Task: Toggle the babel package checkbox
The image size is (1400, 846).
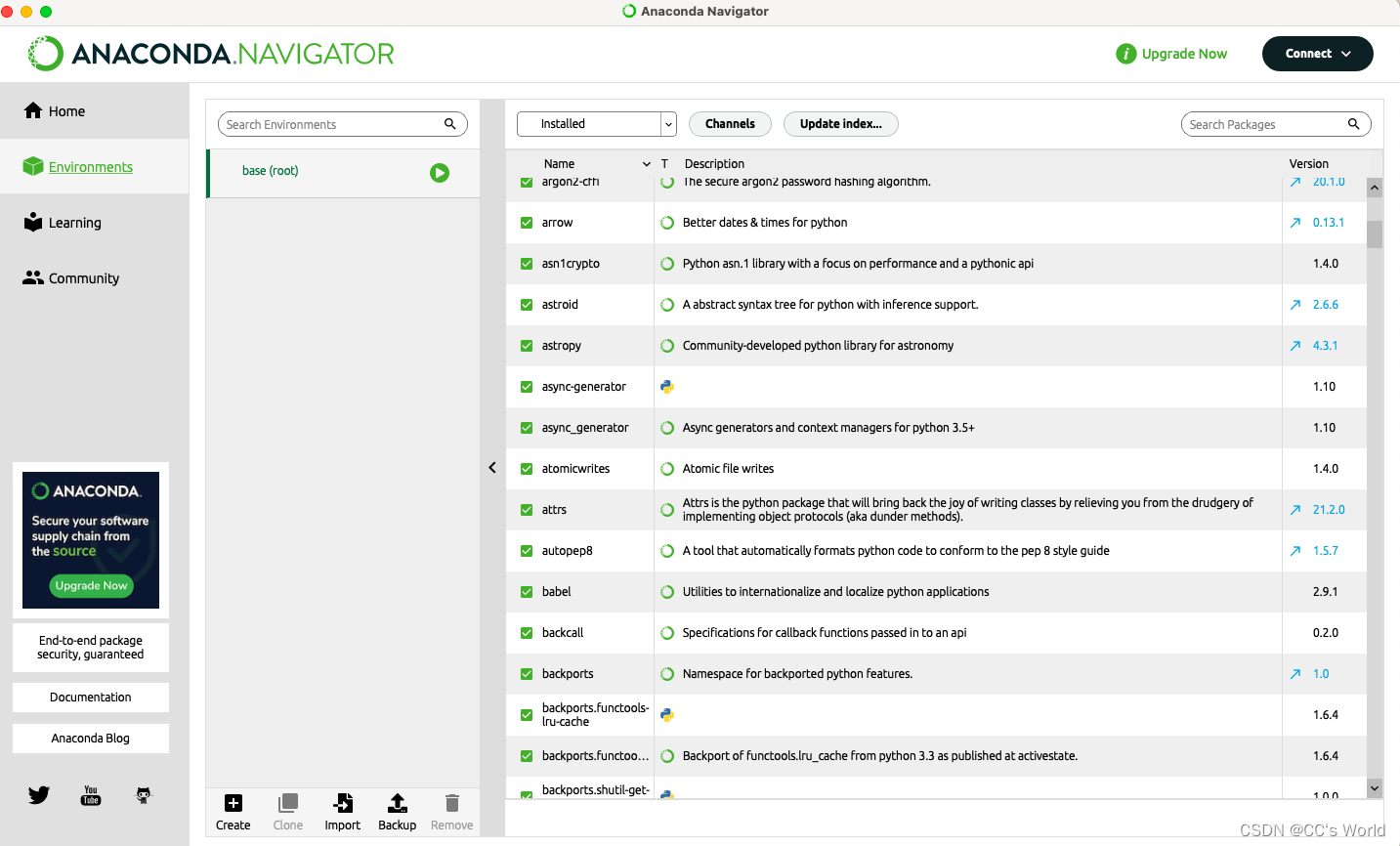Action: pos(527,592)
